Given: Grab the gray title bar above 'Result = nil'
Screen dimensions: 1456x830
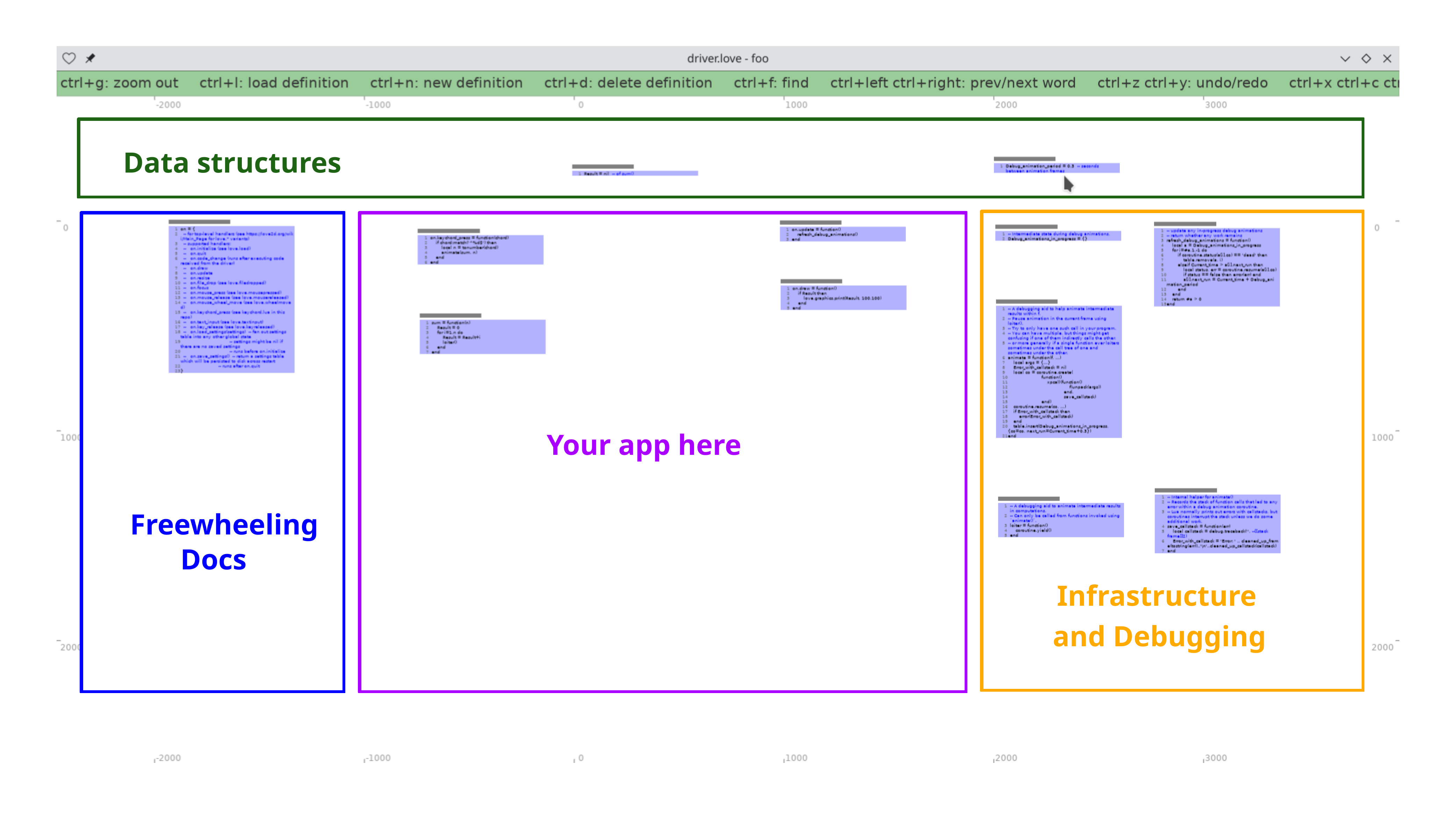Looking at the screenshot, I should (x=603, y=167).
